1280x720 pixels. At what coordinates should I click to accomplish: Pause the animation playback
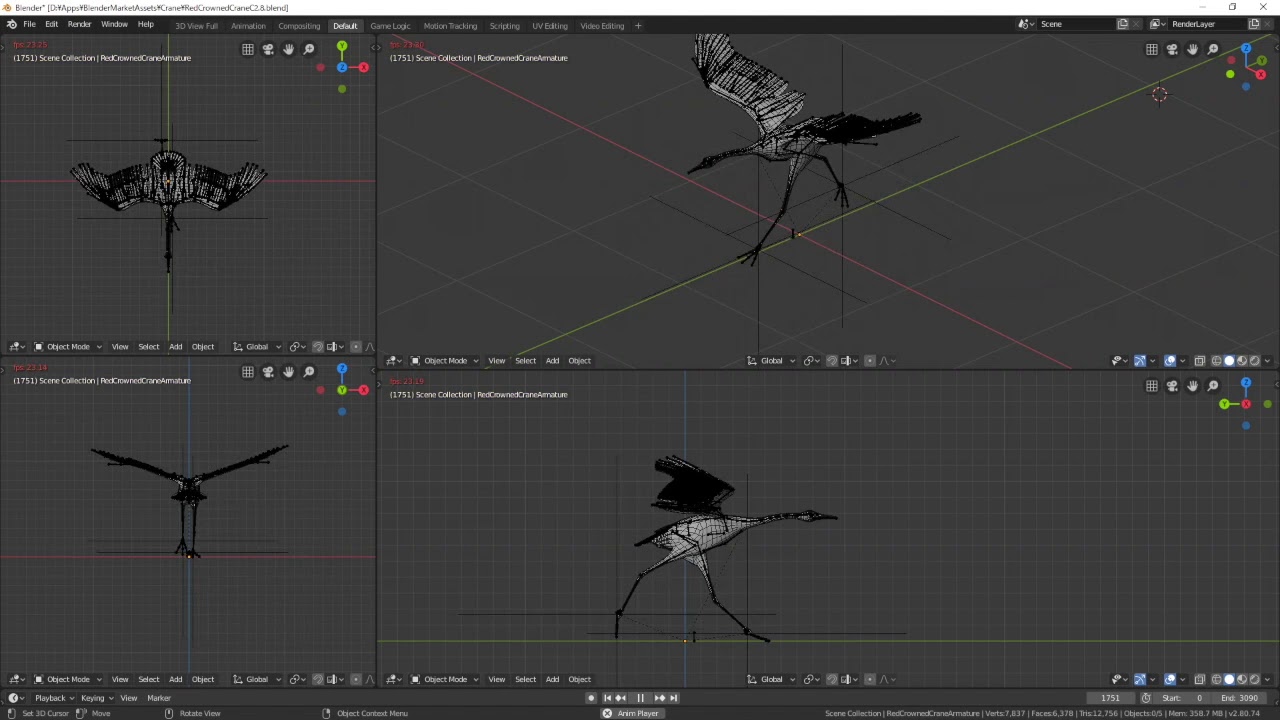[640, 698]
